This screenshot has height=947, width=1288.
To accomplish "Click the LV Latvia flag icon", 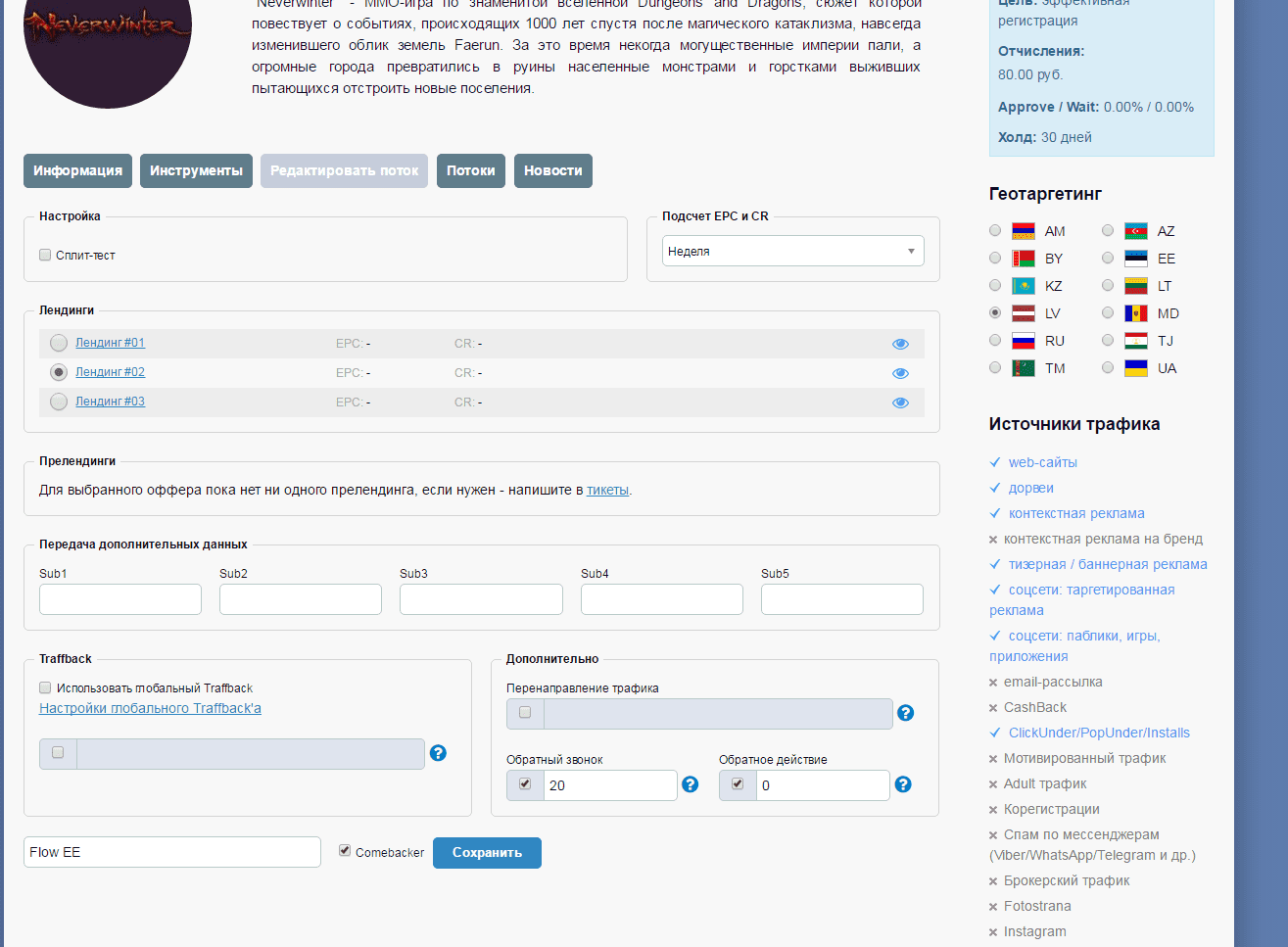I will click(1023, 313).
